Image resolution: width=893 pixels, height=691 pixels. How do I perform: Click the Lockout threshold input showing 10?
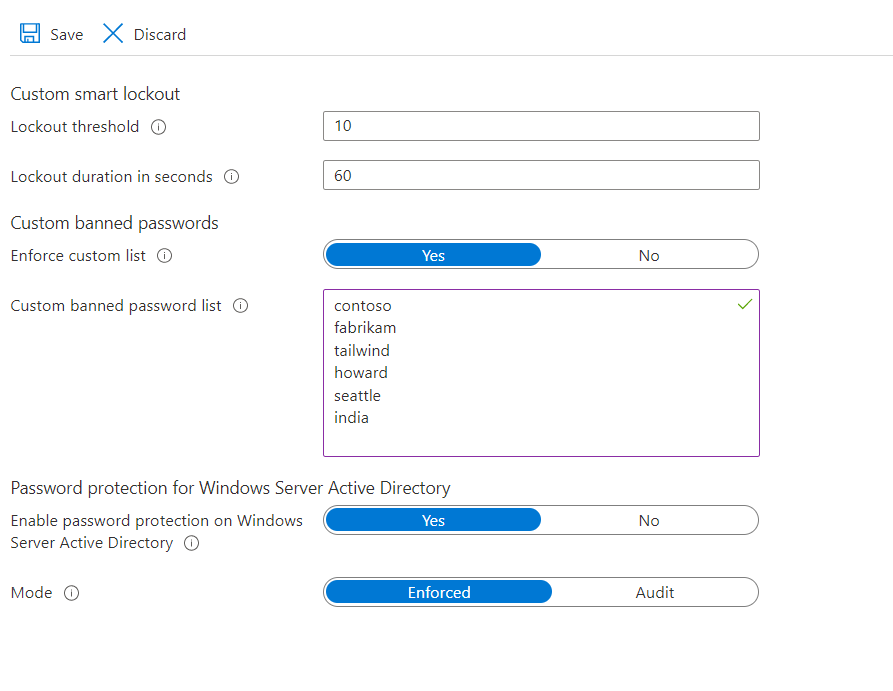(540, 126)
